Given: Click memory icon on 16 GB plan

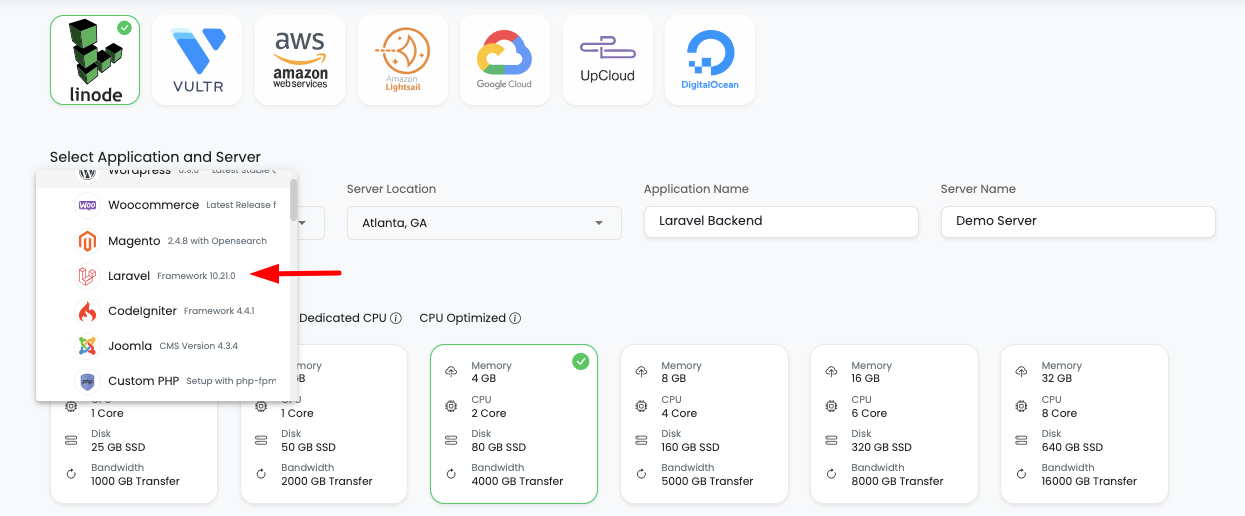Looking at the screenshot, I should [x=831, y=372].
